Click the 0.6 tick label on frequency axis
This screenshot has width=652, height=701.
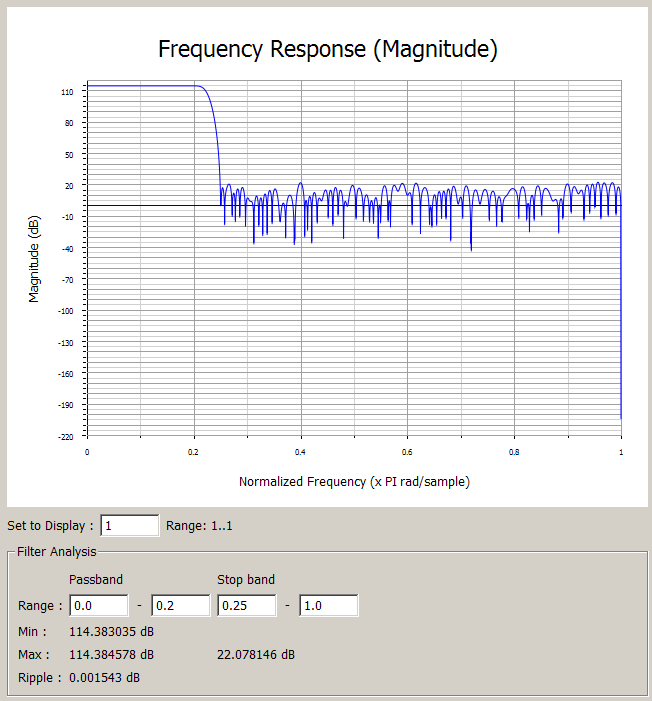407,452
